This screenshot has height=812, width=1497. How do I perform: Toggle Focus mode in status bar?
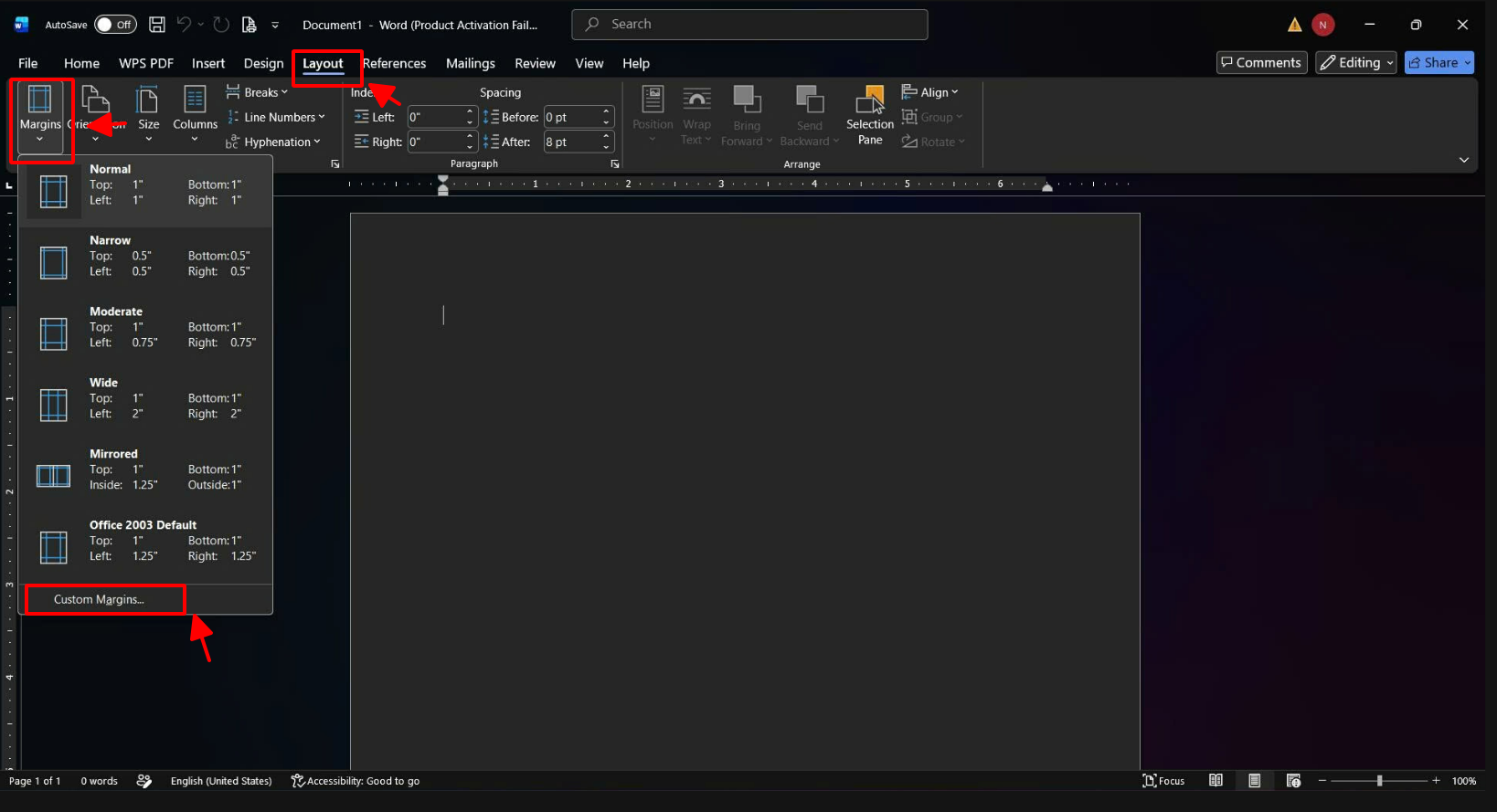[1163, 781]
